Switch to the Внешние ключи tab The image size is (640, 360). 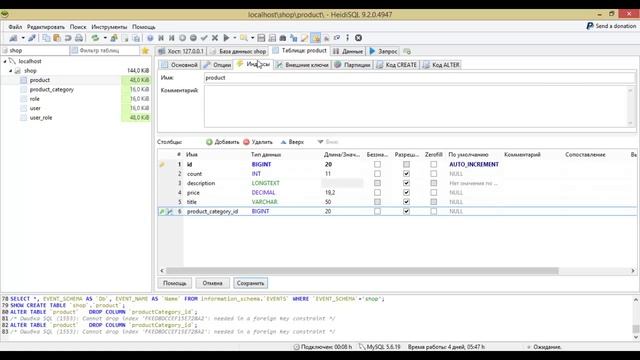coord(302,65)
